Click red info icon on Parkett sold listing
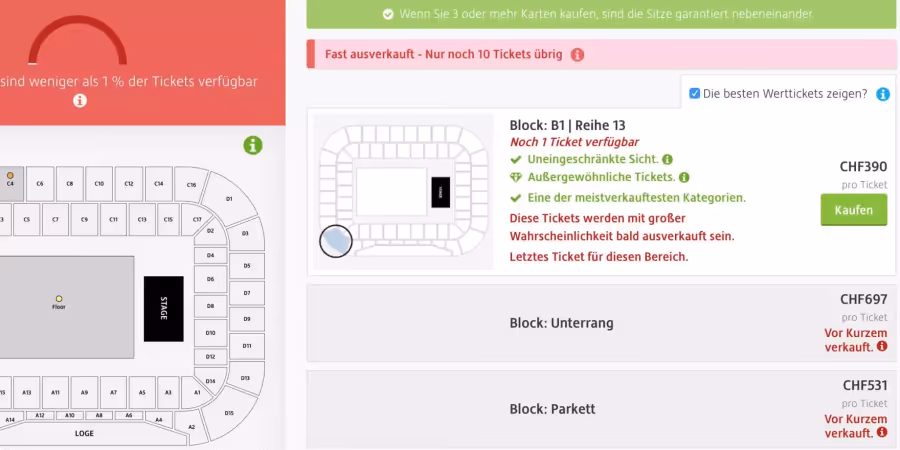900x450 pixels. click(882, 432)
